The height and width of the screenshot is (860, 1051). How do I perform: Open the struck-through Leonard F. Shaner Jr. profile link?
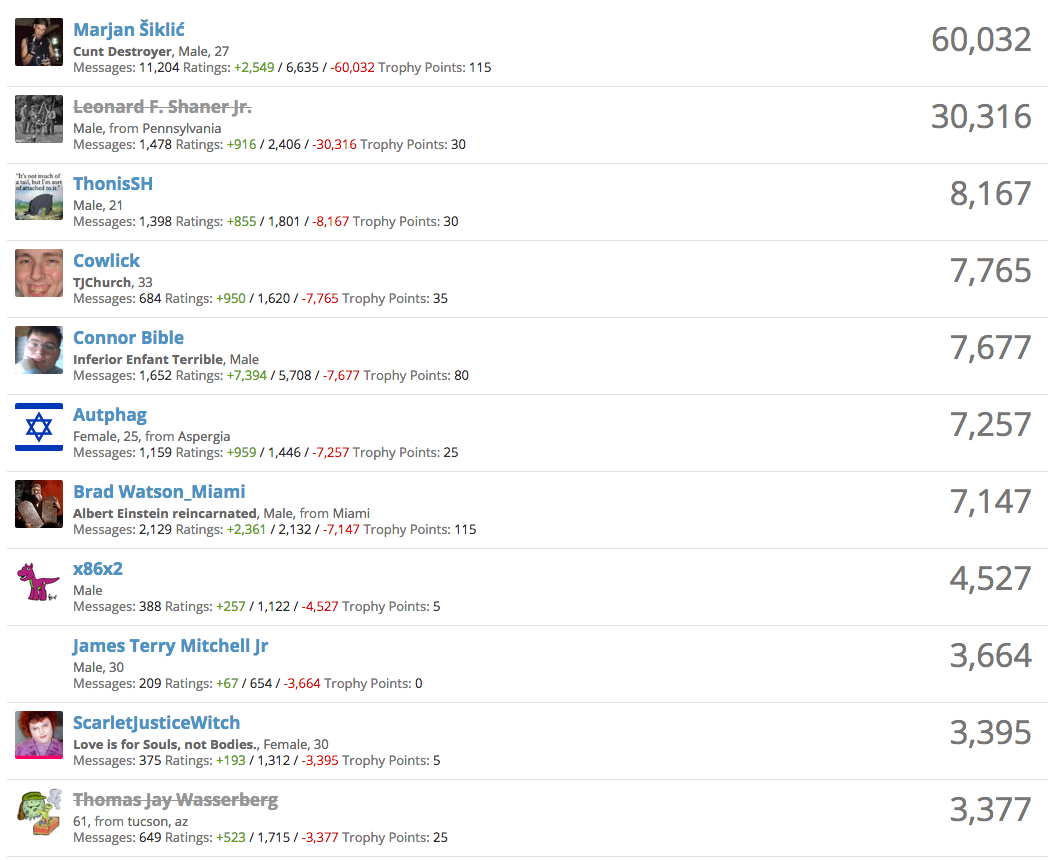162,107
